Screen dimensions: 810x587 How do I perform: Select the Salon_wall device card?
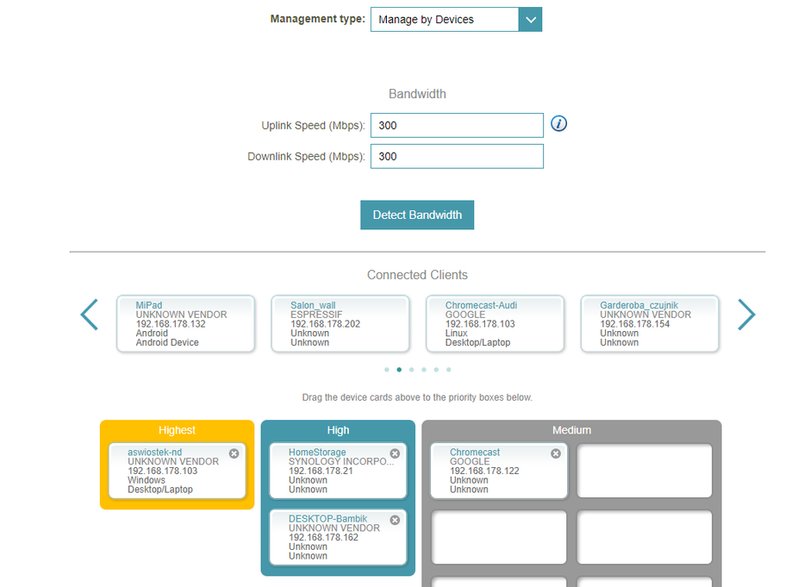(340, 324)
